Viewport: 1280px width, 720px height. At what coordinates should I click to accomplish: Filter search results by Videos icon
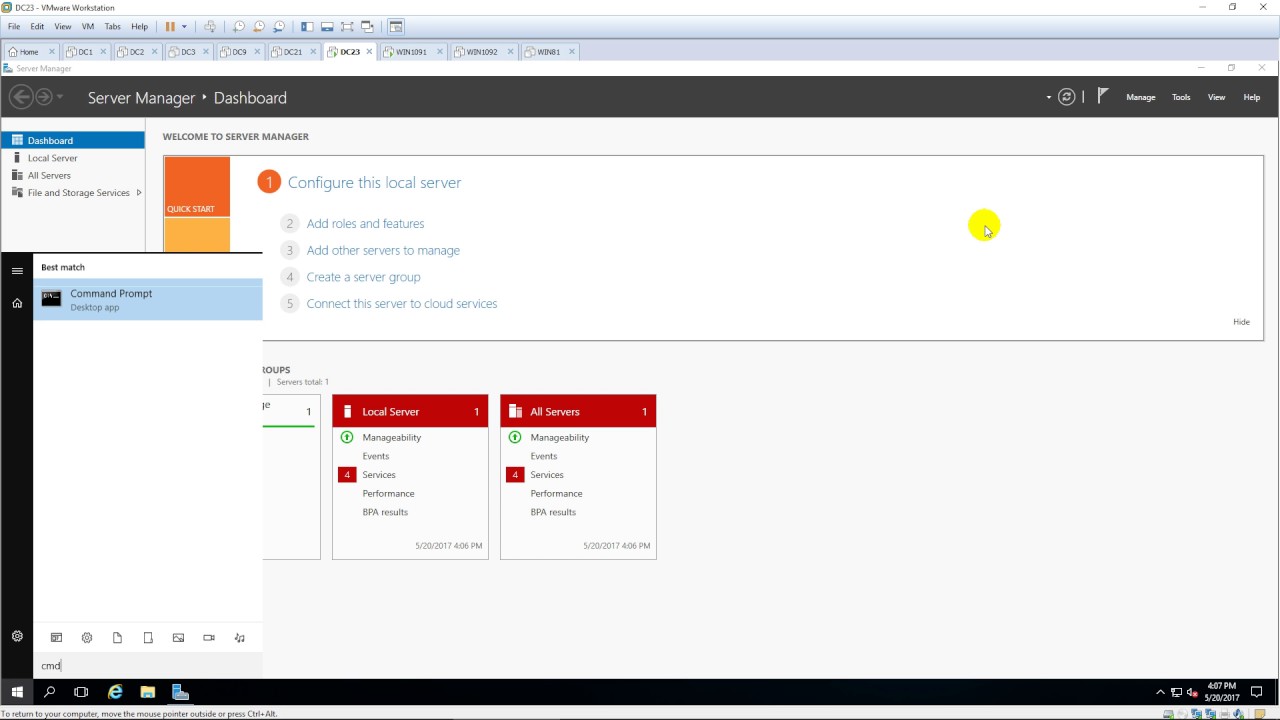209,638
